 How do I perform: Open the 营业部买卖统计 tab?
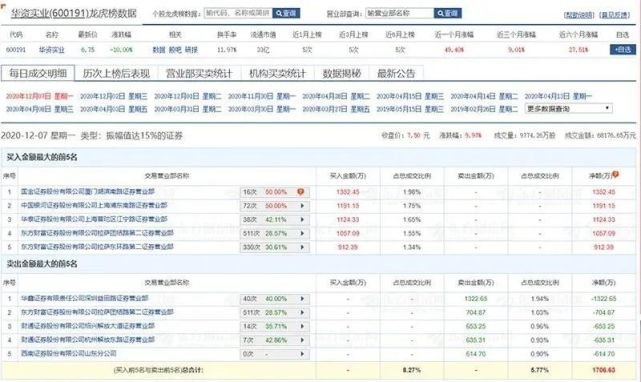[199, 73]
